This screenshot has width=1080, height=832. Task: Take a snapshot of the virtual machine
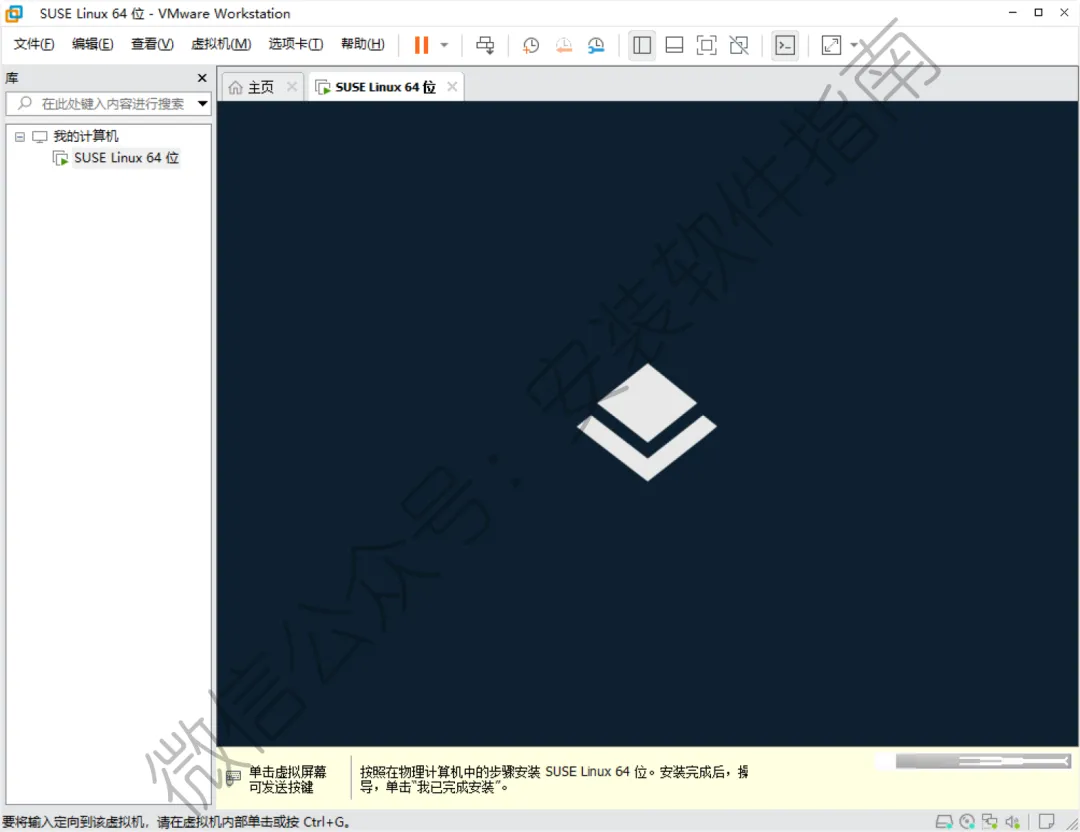click(530, 45)
